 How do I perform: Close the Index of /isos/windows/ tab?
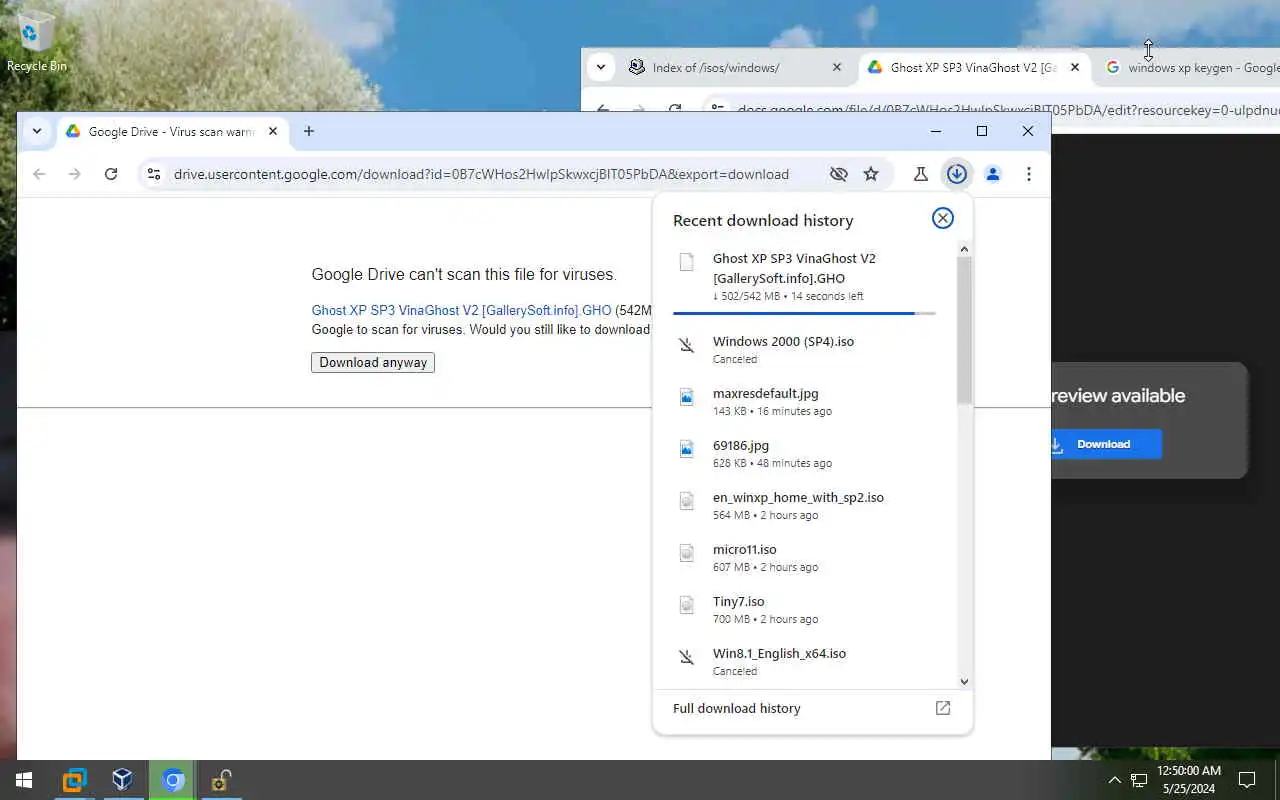(837, 68)
